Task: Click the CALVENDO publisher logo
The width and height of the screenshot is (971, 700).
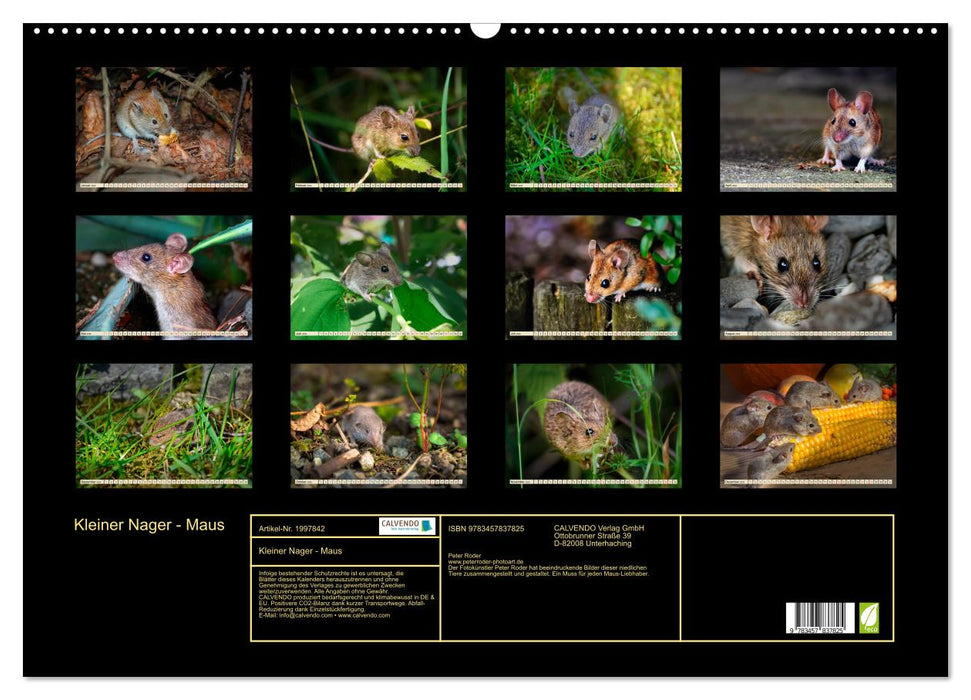Action: [403, 526]
